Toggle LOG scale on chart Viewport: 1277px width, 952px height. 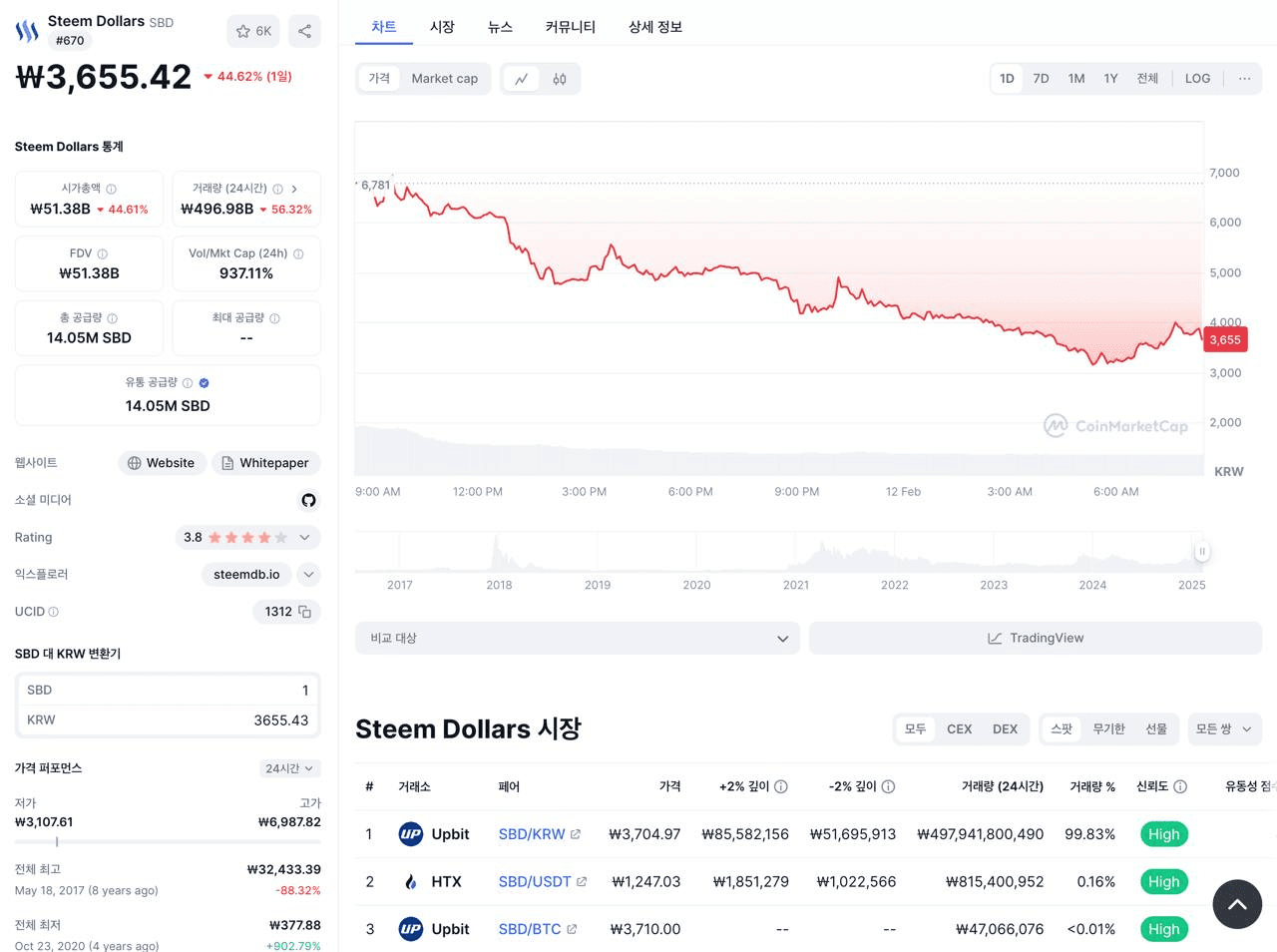click(x=1197, y=79)
